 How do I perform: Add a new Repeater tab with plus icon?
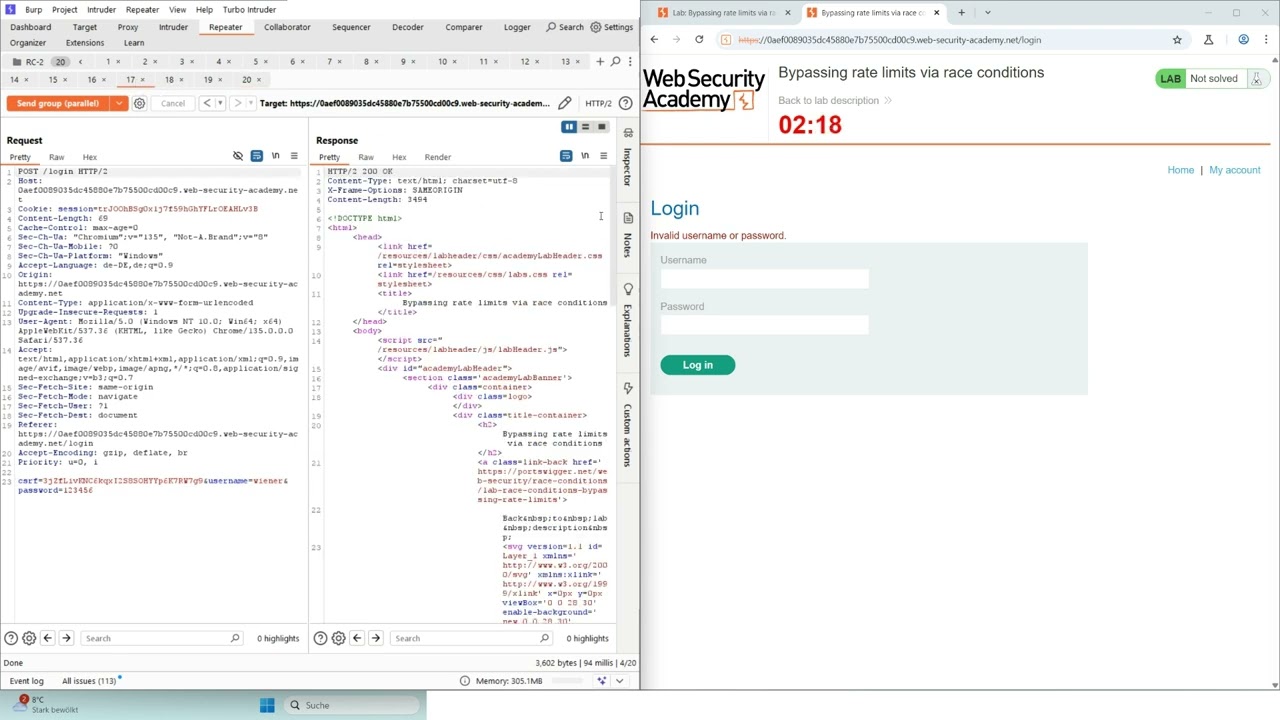(600, 62)
